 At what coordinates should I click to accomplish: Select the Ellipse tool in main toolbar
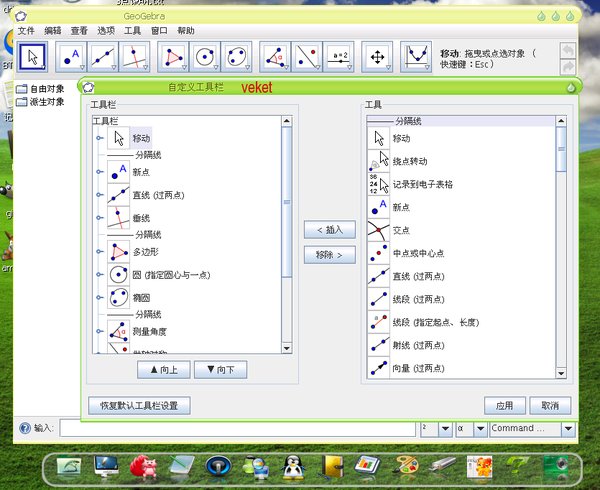(x=236, y=57)
